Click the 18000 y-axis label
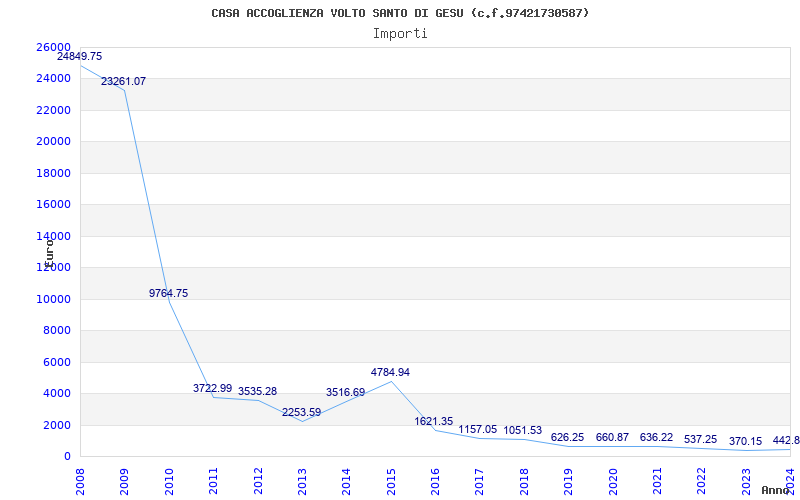800x500 pixels. 53,173
